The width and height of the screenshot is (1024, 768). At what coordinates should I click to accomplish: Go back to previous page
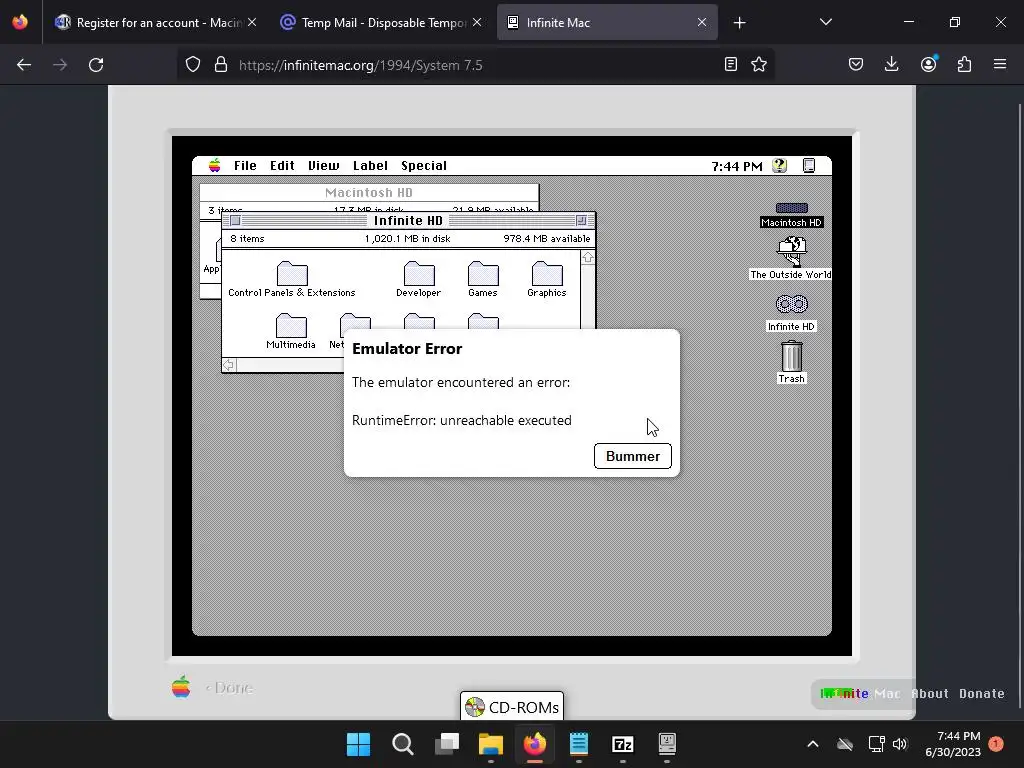(24, 65)
